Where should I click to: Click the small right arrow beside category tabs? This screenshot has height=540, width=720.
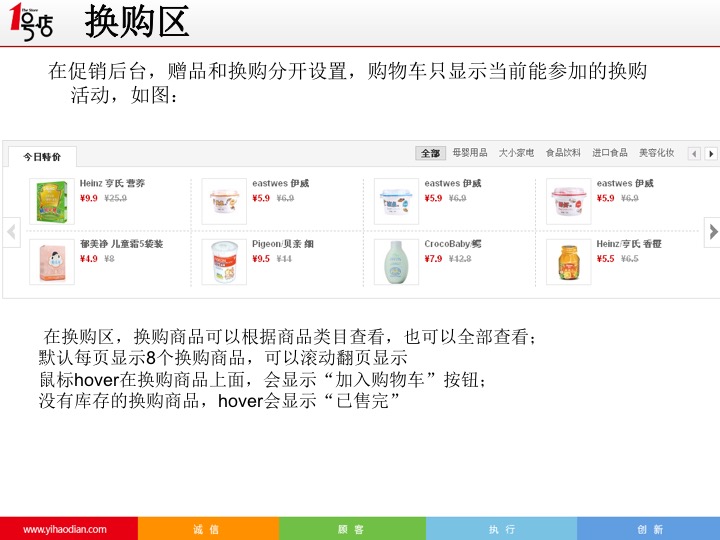pos(711,154)
